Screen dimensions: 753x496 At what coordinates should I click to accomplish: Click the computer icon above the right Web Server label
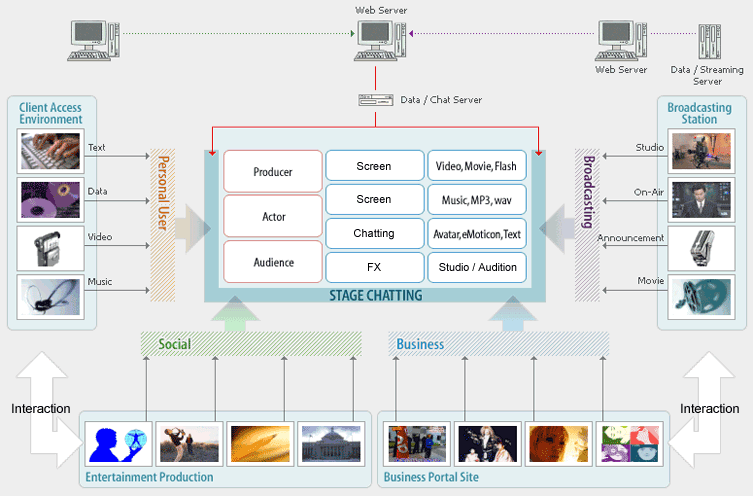coord(621,40)
